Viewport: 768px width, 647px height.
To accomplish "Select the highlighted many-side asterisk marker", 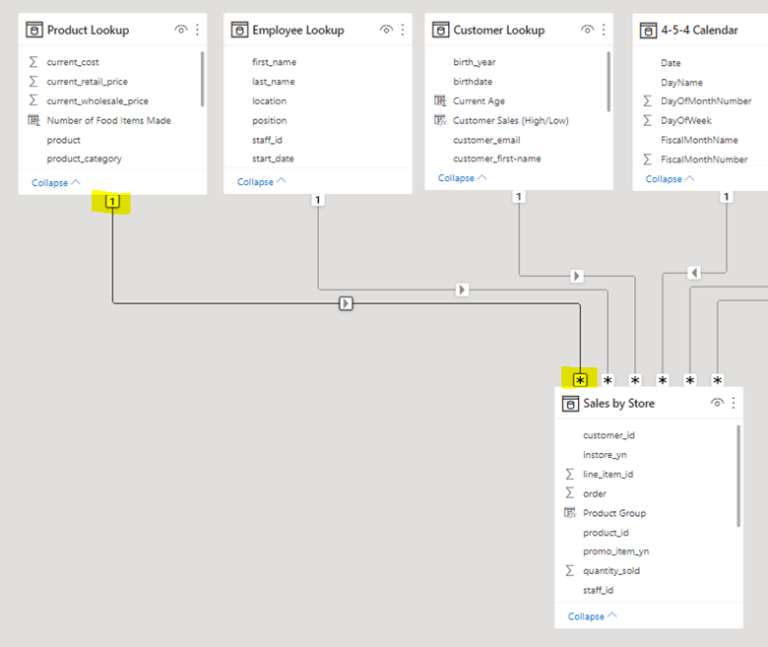I will click(x=580, y=380).
